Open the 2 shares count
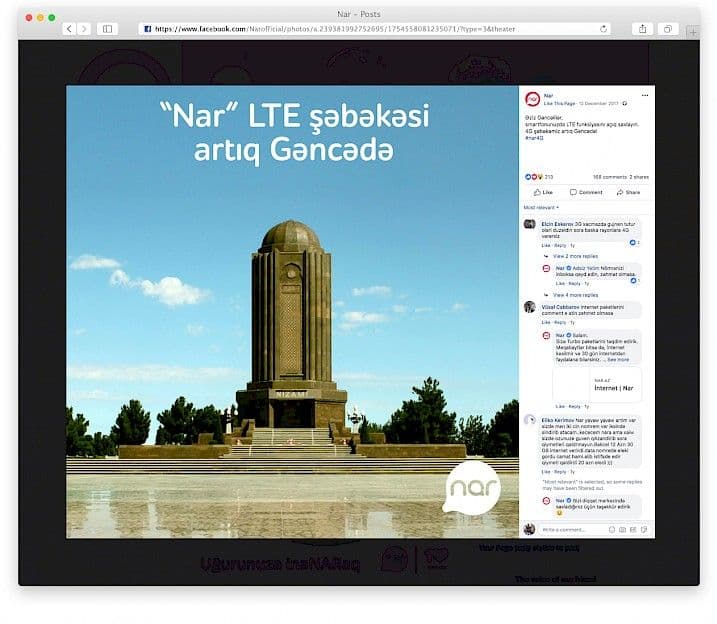Screen dimensions: 717x624 coord(639,177)
